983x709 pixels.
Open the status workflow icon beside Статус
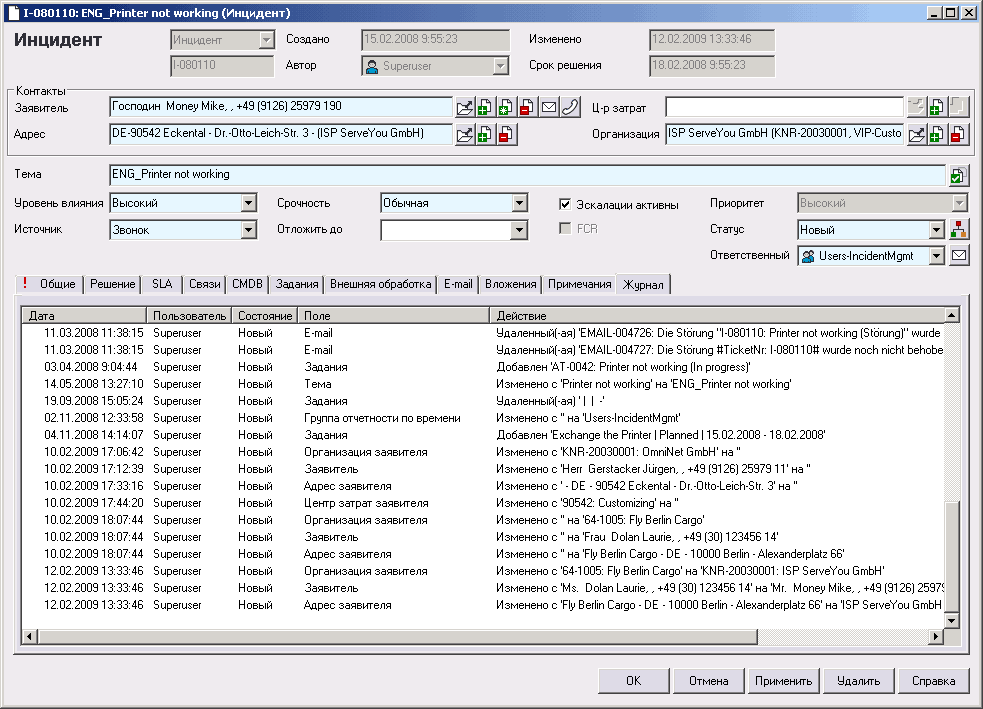click(x=959, y=229)
